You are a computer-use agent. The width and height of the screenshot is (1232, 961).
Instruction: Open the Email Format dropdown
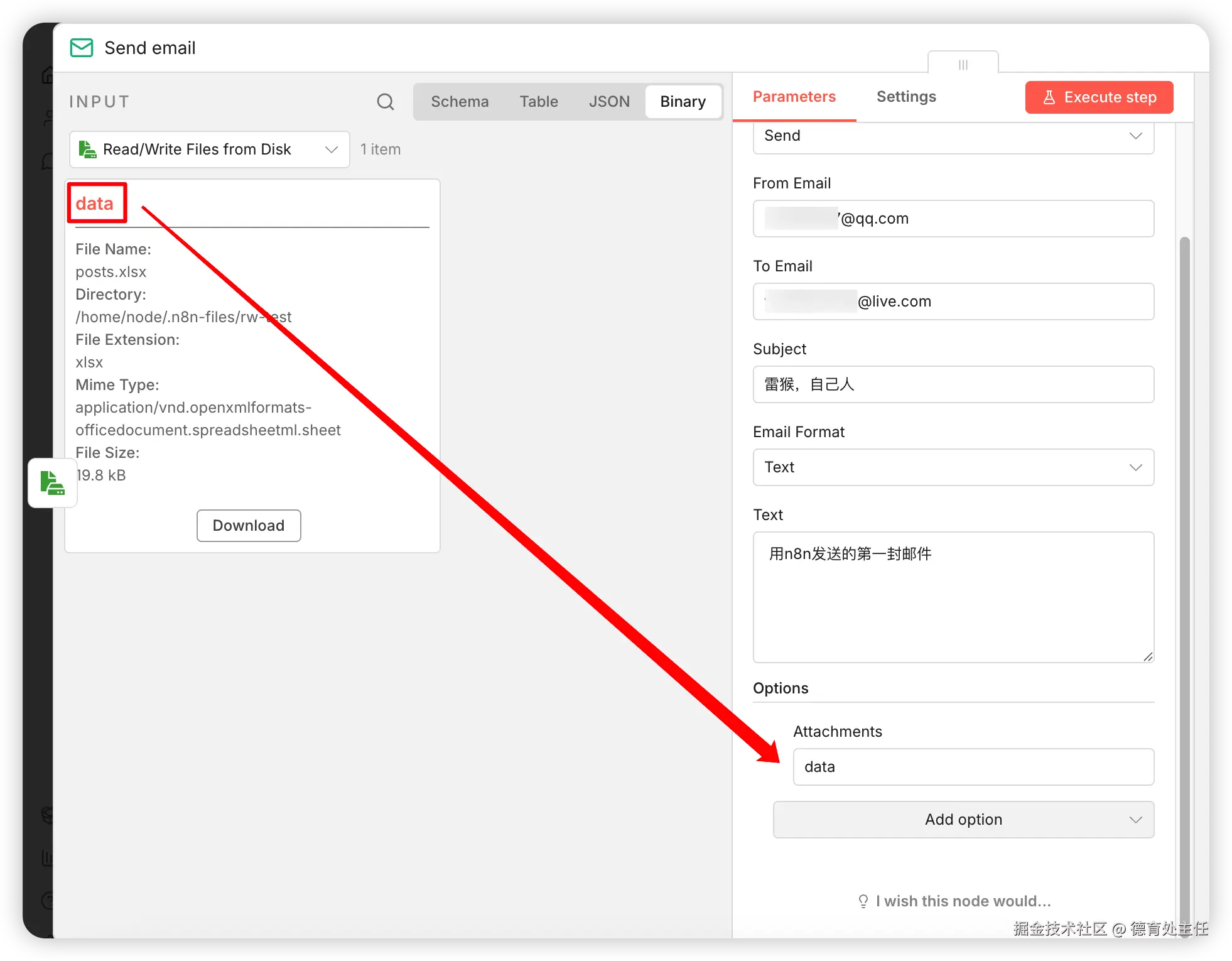pyautogui.click(x=953, y=467)
